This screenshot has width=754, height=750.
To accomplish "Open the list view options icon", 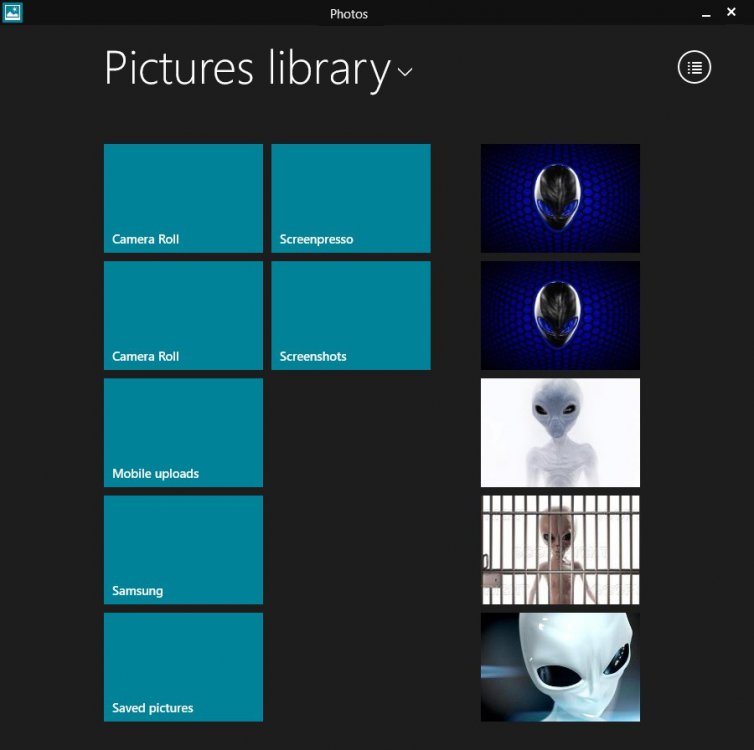I will click(x=694, y=68).
